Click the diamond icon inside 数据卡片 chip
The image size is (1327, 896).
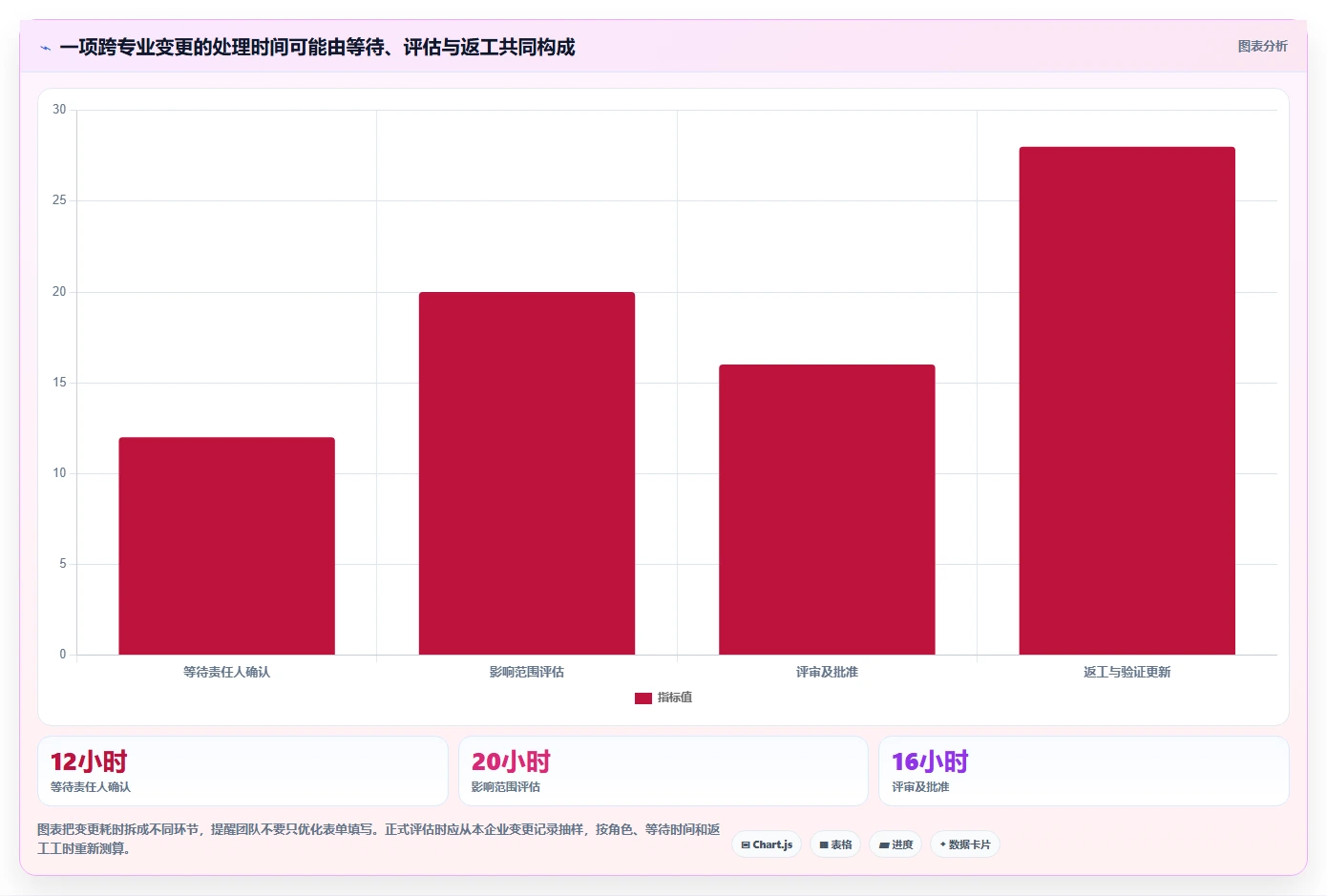point(942,844)
